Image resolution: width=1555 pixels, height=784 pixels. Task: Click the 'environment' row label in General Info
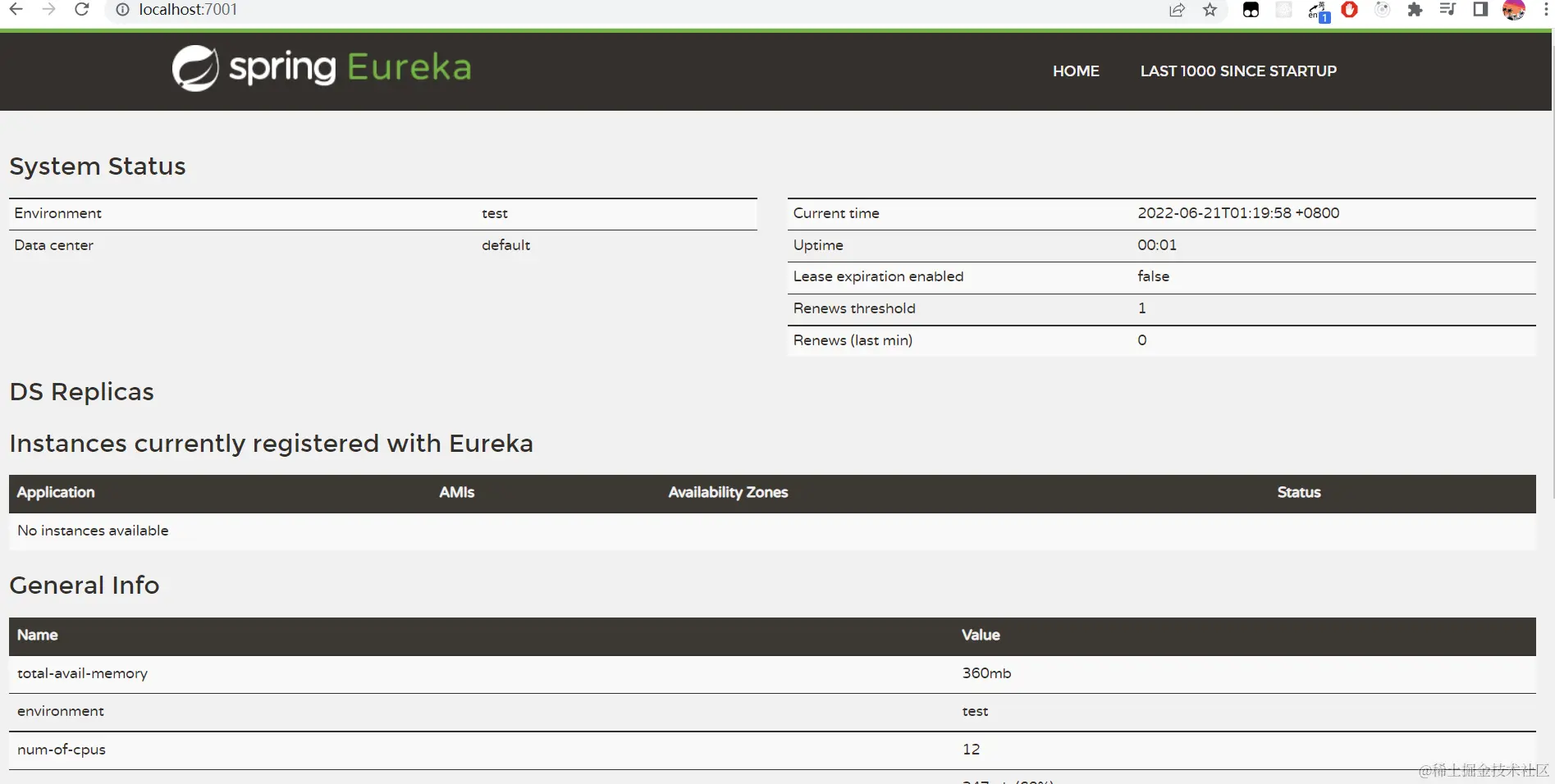(61, 711)
